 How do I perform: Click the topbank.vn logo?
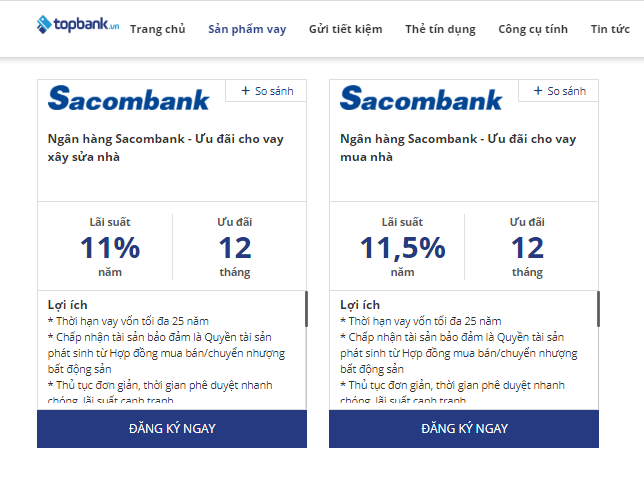[77, 24]
